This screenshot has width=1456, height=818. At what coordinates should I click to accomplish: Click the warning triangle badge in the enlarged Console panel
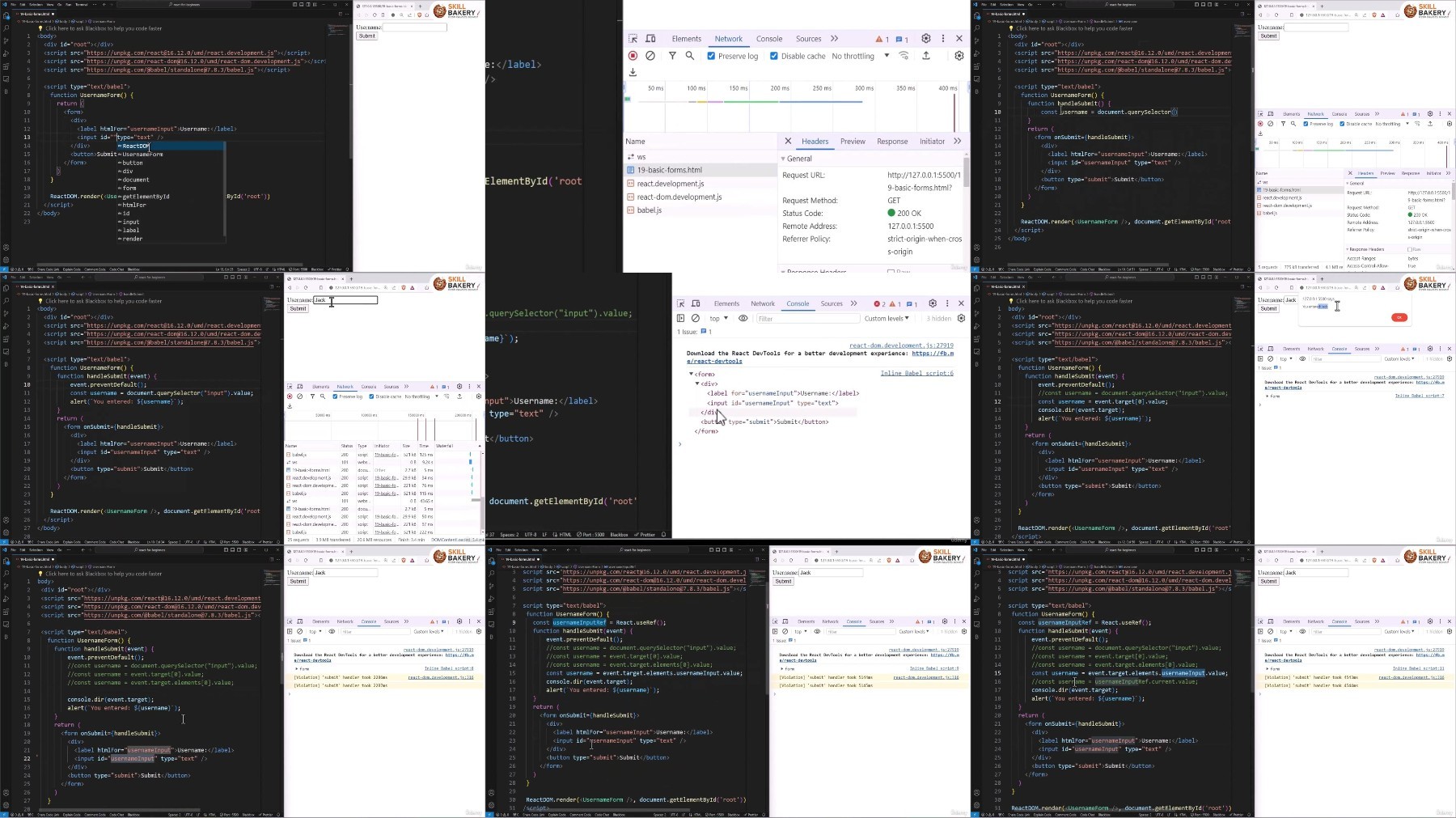(895, 304)
